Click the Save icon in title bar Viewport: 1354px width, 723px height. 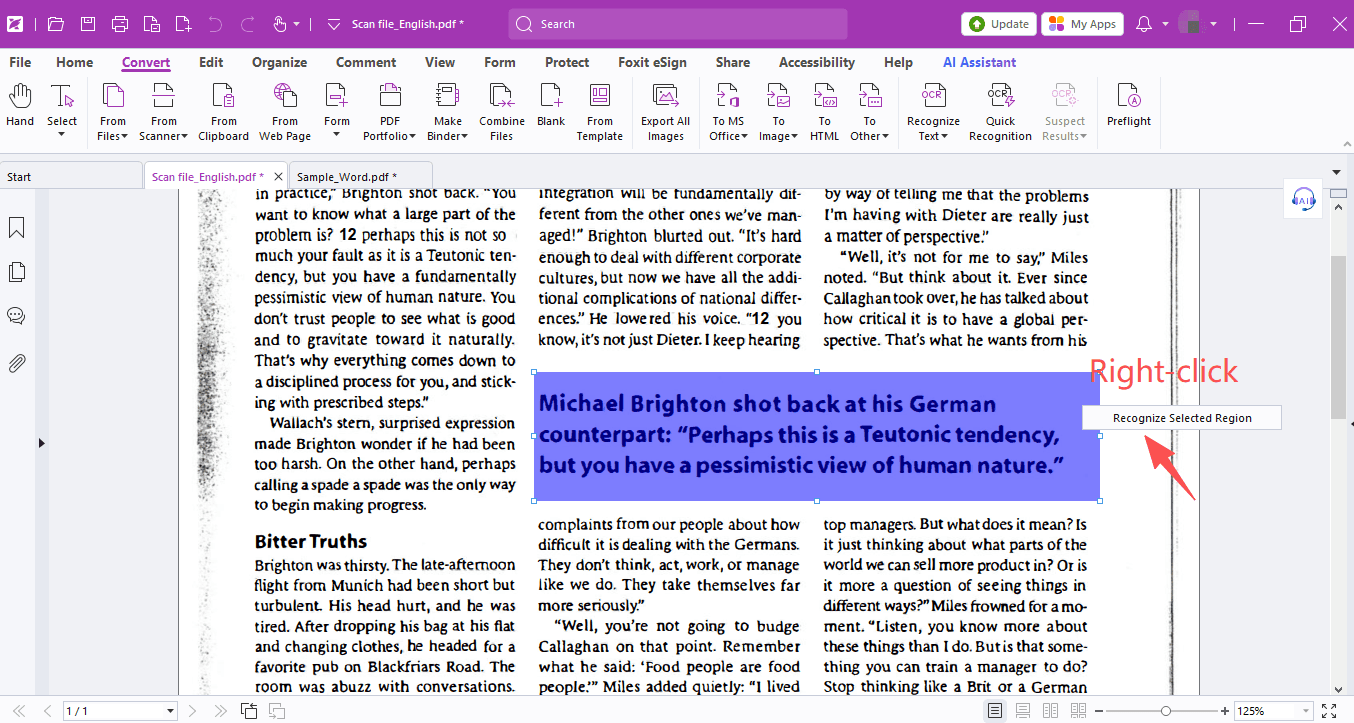coord(88,24)
